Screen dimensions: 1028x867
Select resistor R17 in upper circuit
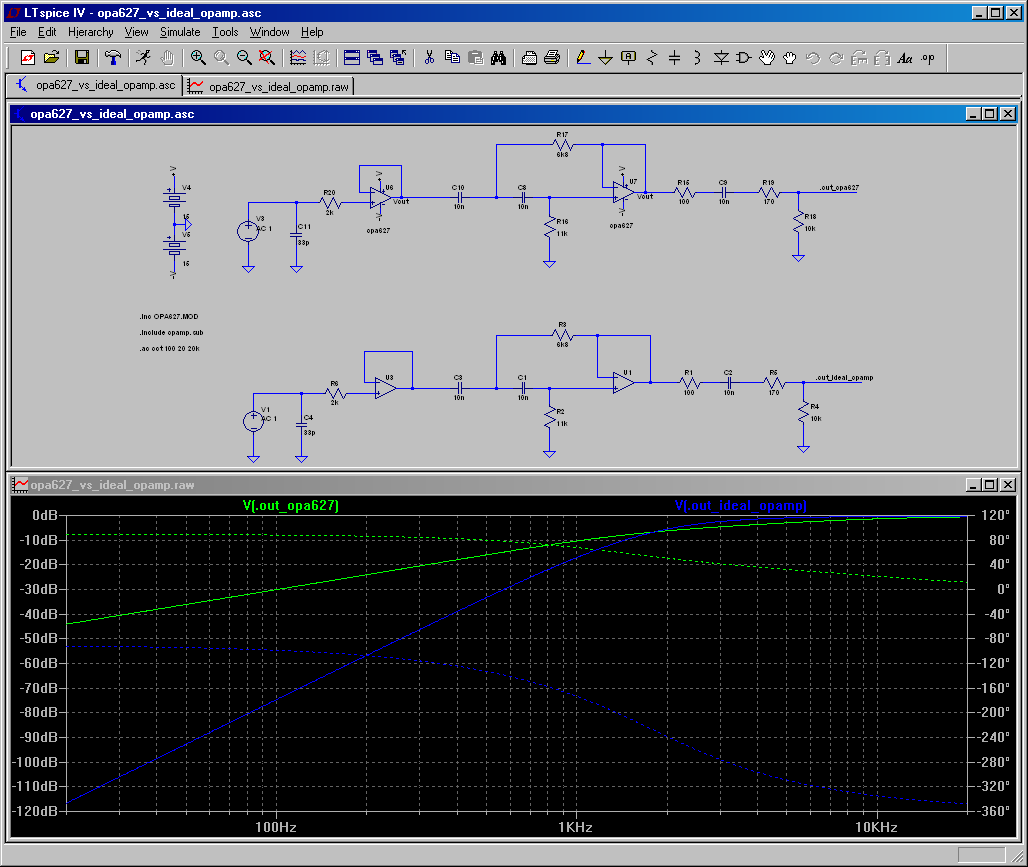563,144
